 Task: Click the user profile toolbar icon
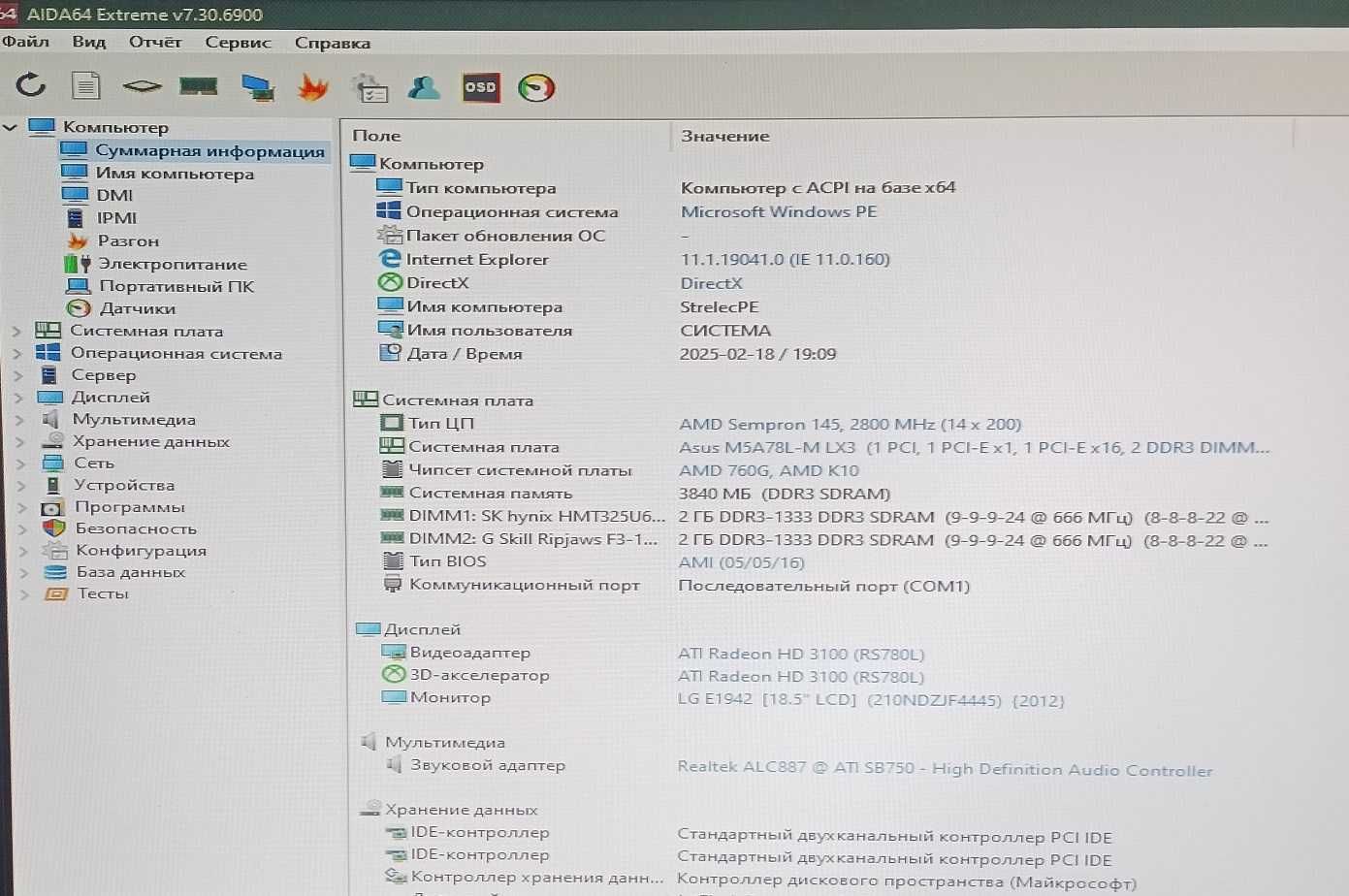coord(424,87)
